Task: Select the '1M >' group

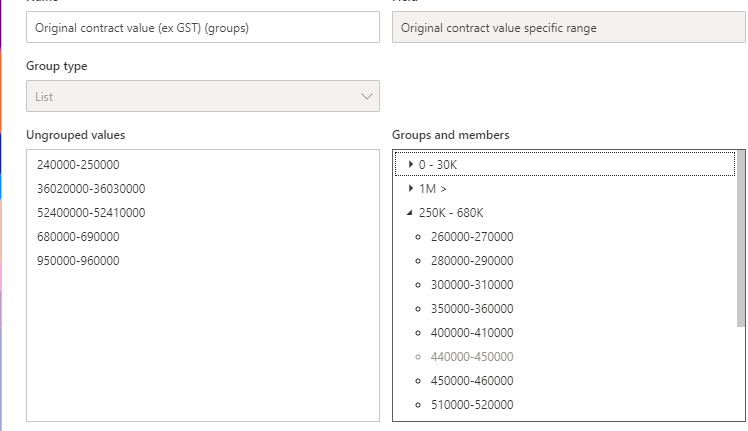Action: point(433,189)
